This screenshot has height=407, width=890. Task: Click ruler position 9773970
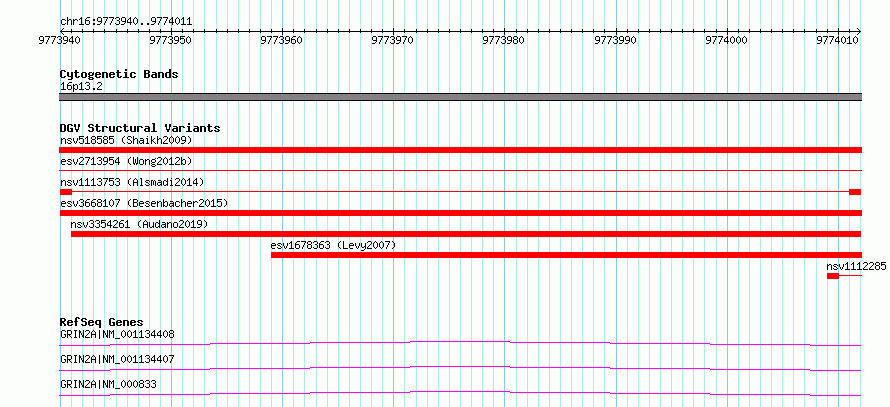coord(393,40)
